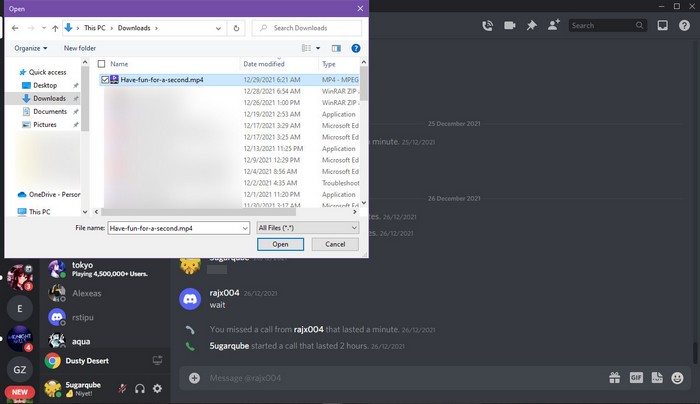
Task: Unmute the microphone in user panel
Action: pyautogui.click(x=122, y=389)
